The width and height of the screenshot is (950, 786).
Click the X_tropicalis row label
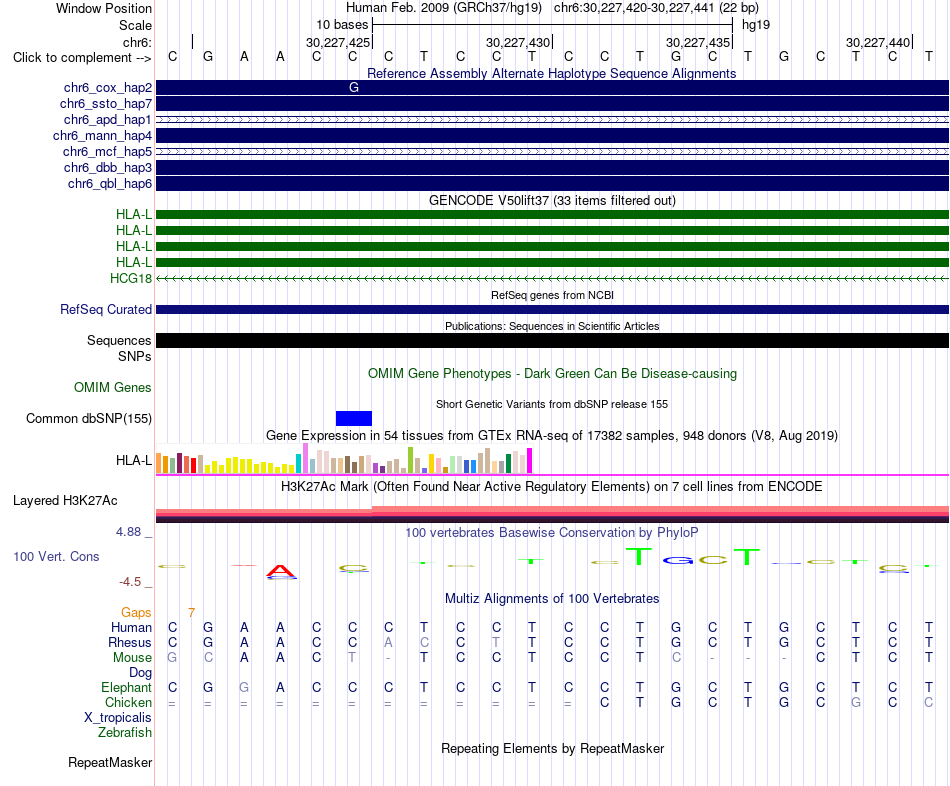pyautogui.click(x=118, y=718)
